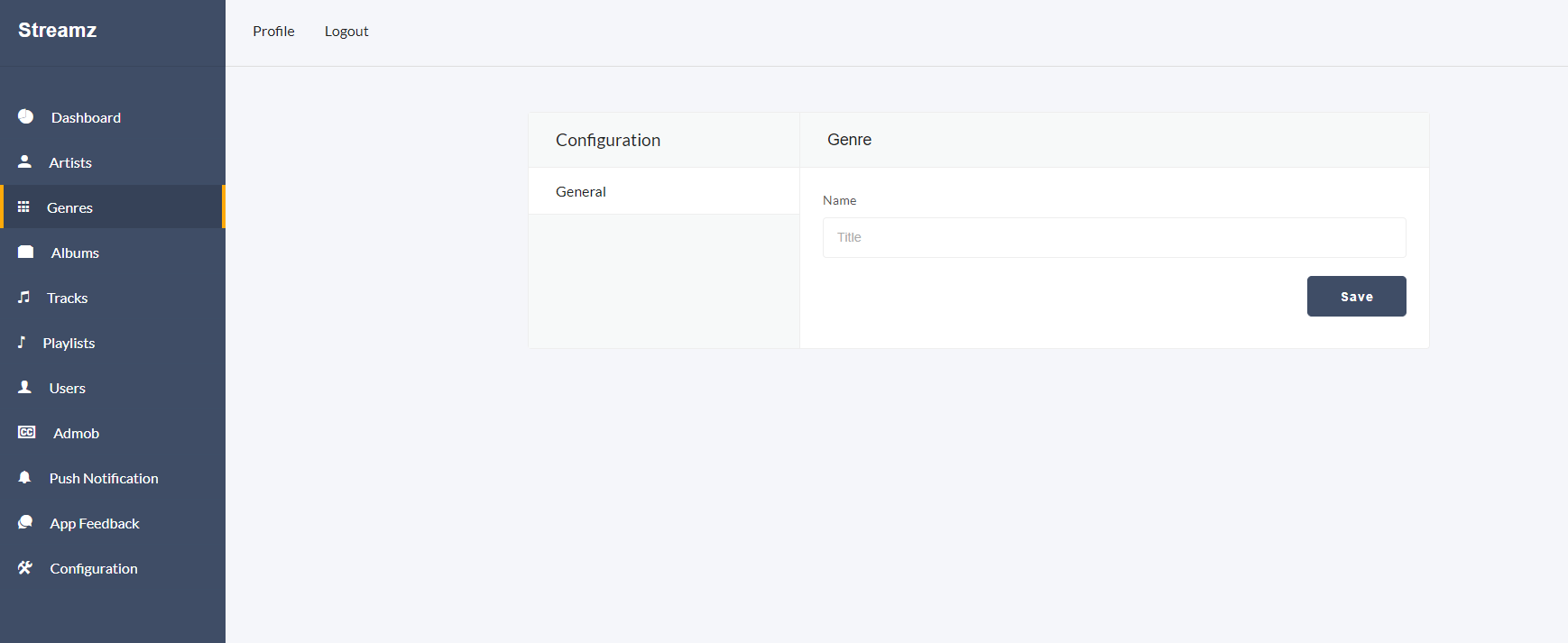Click the Push Notification bell icon
1568x643 pixels.
[x=24, y=477]
